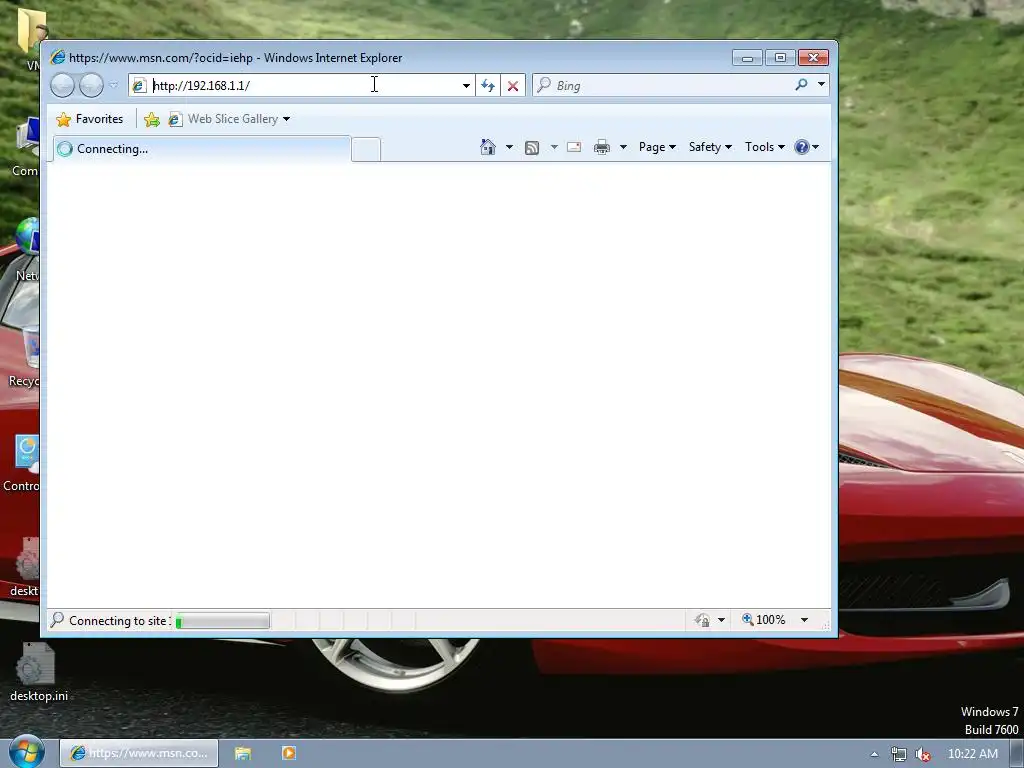
Task: Open the Web Slice Gallery link
Action: click(224, 119)
